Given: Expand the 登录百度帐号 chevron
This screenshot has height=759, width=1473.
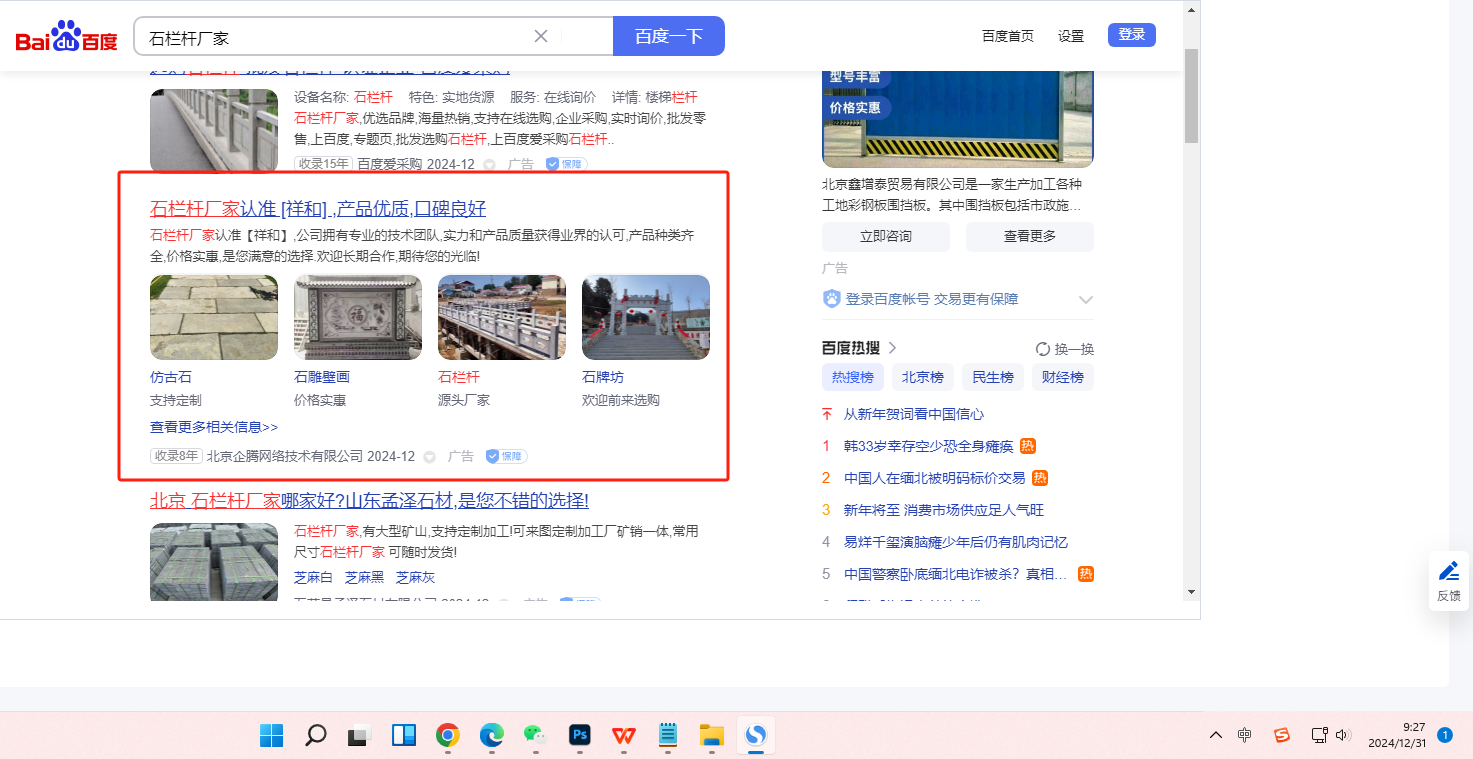Looking at the screenshot, I should coord(1086,299).
